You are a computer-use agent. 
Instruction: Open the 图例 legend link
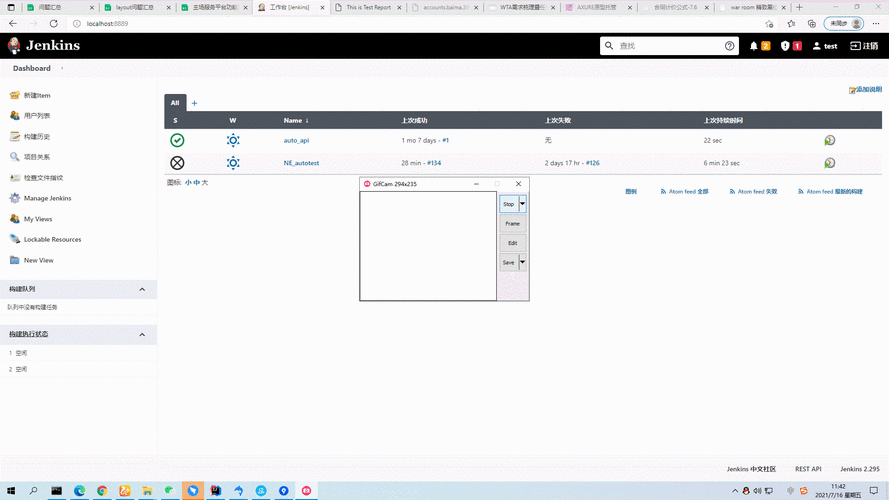[630, 192]
